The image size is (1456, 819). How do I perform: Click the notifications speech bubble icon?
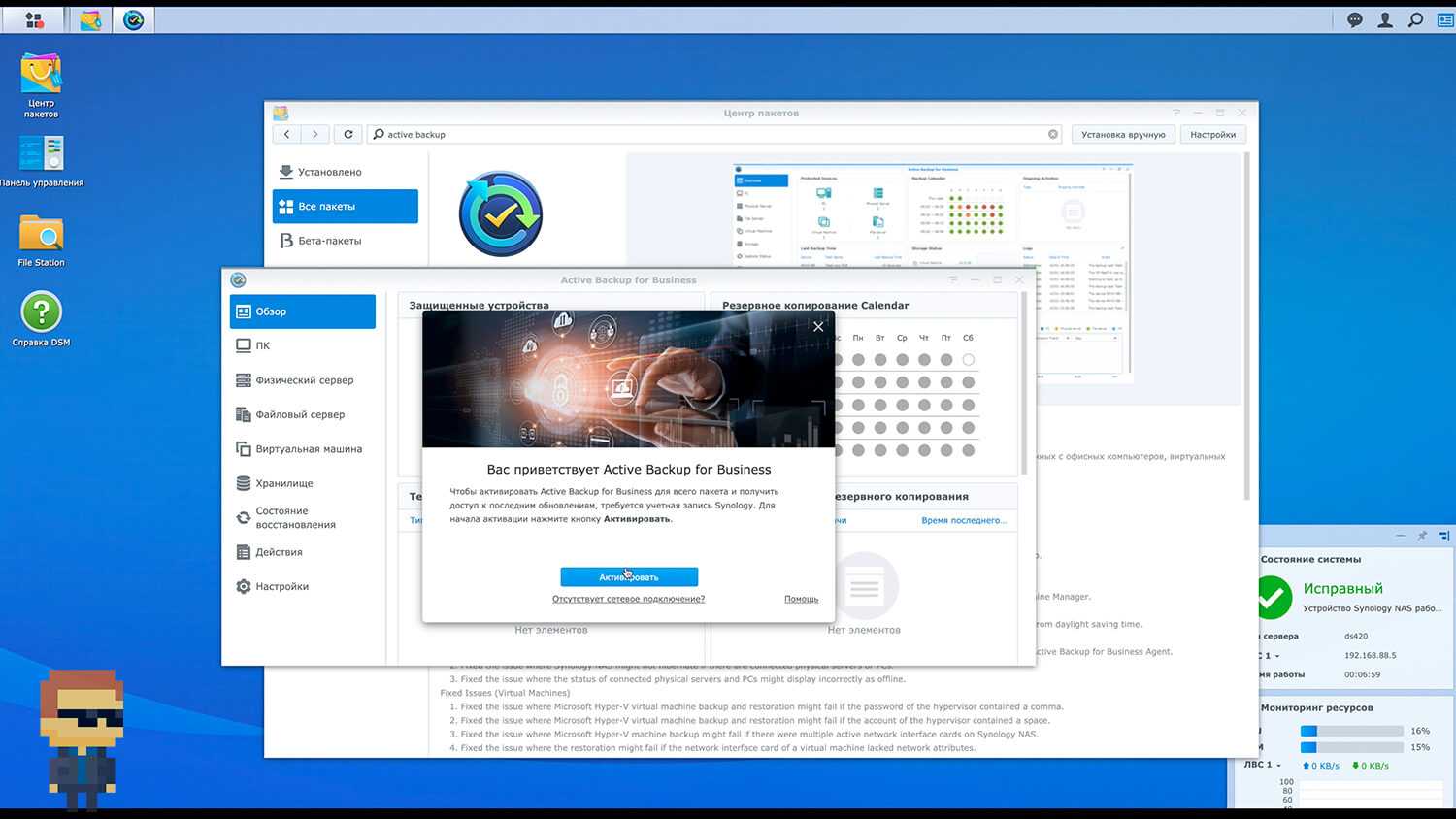[x=1355, y=19]
